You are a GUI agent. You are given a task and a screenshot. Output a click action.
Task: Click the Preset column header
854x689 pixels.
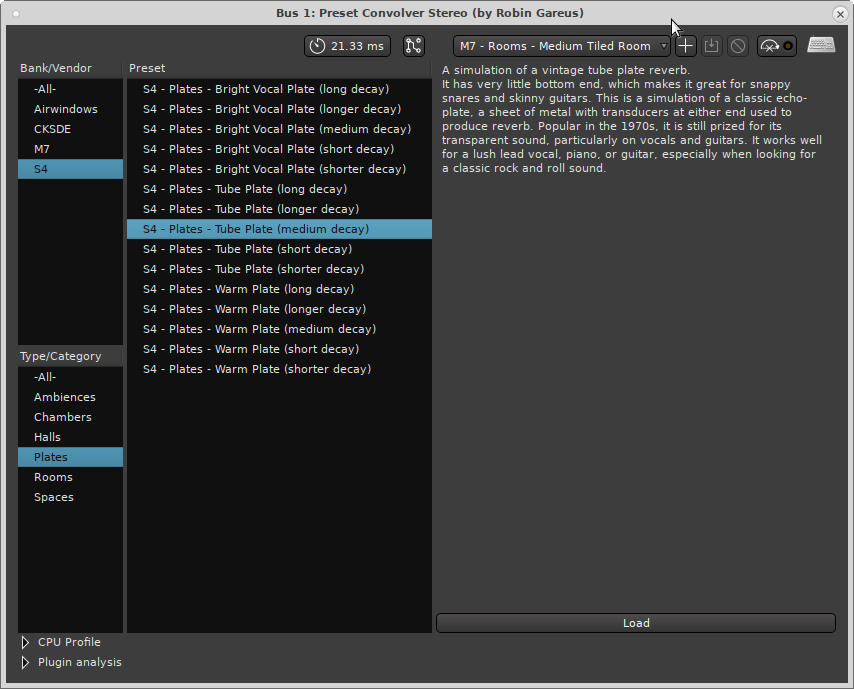(x=148, y=68)
